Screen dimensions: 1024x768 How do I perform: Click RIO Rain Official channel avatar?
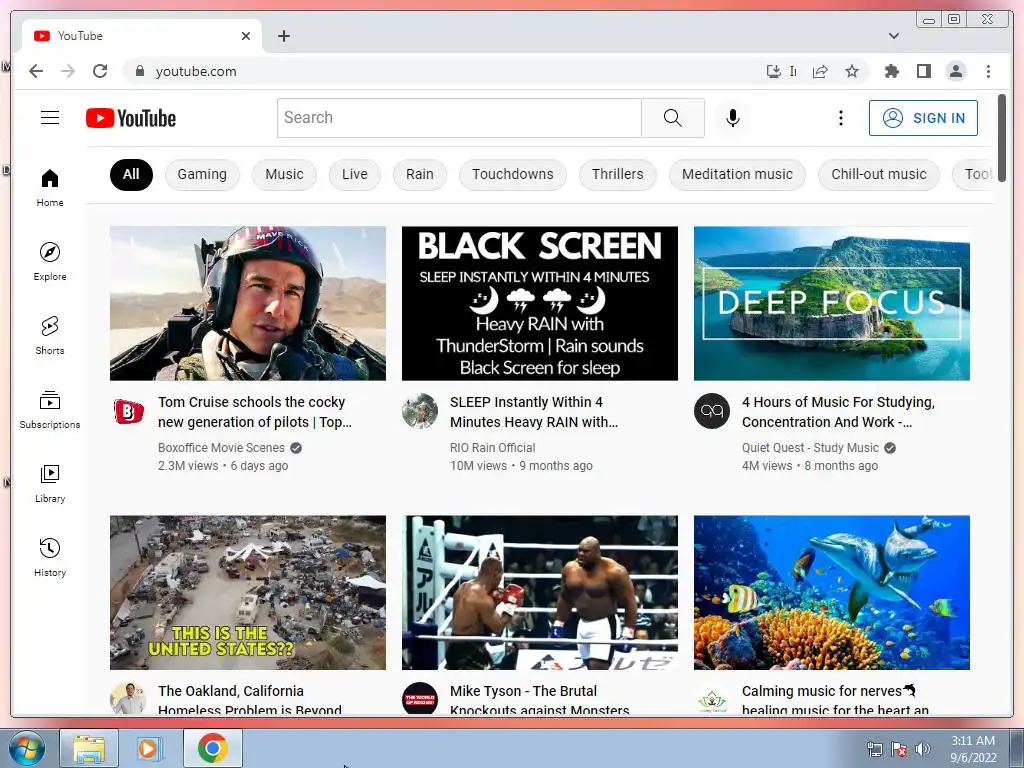(x=420, y=411)
